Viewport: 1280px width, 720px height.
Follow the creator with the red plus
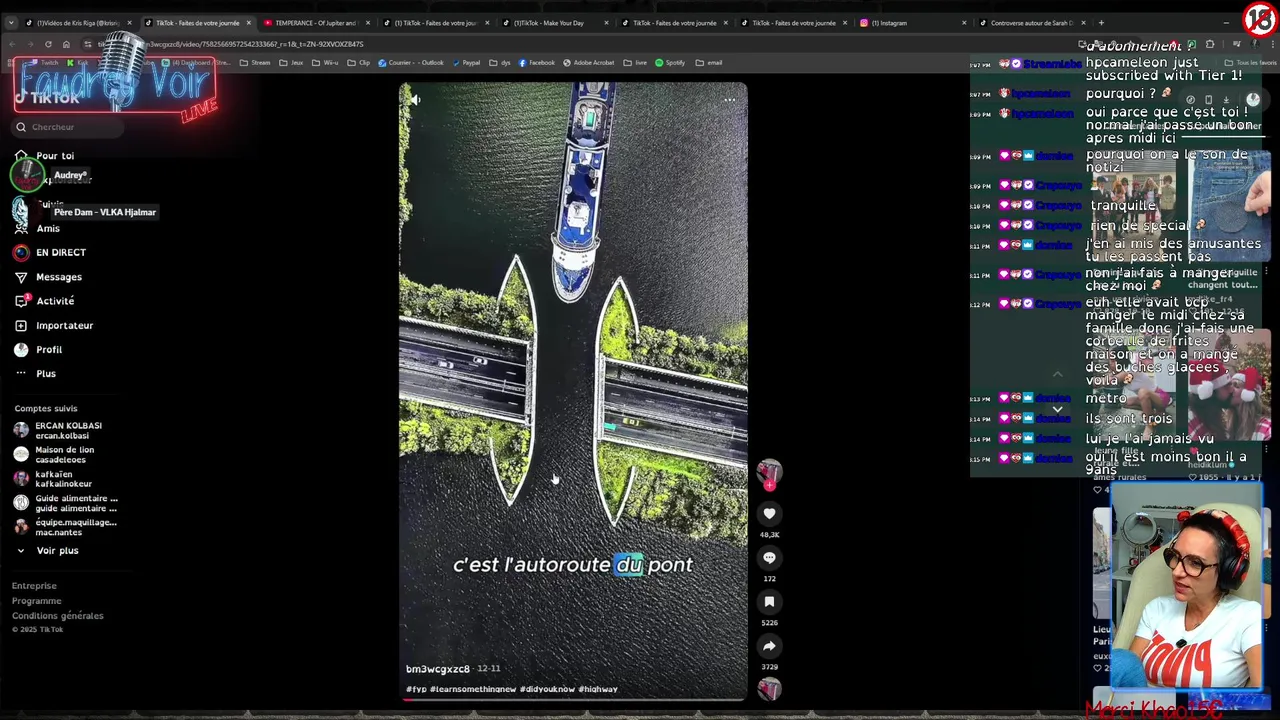pos(769,485)
